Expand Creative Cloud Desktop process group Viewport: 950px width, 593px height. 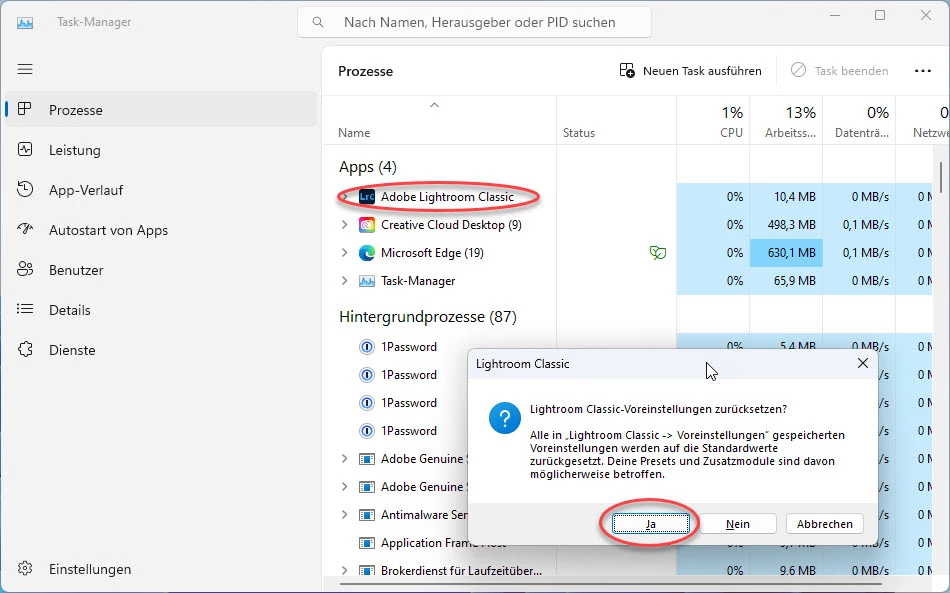pos(344,225)
